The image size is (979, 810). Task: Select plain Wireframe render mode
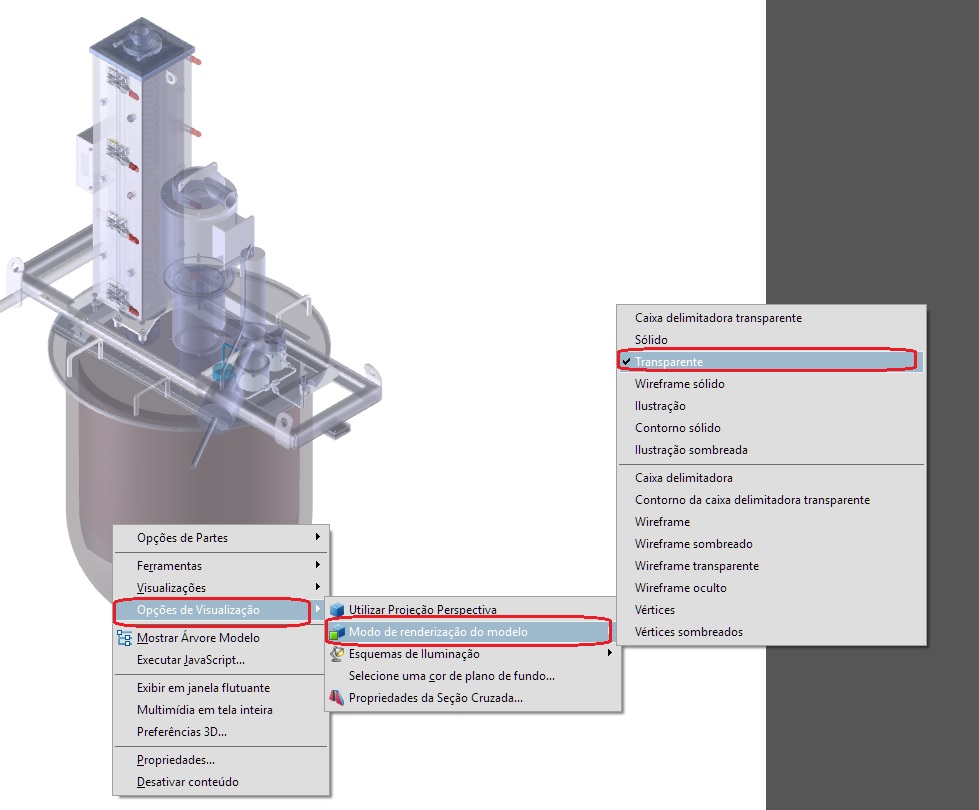(x=771, y=521)
